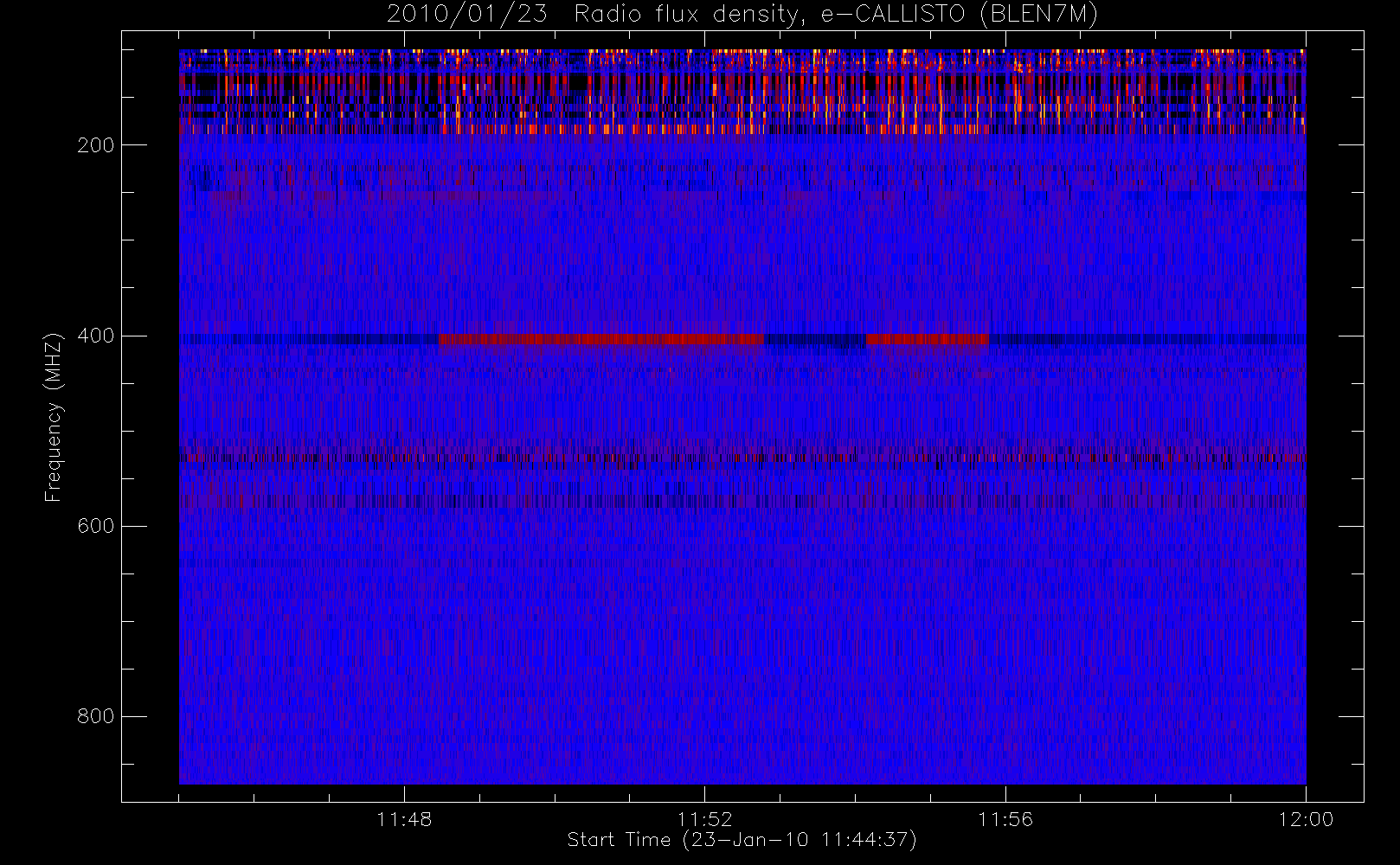Click the 11:56 time tick label
The image size is (1400, 865).
point(1005,819)
